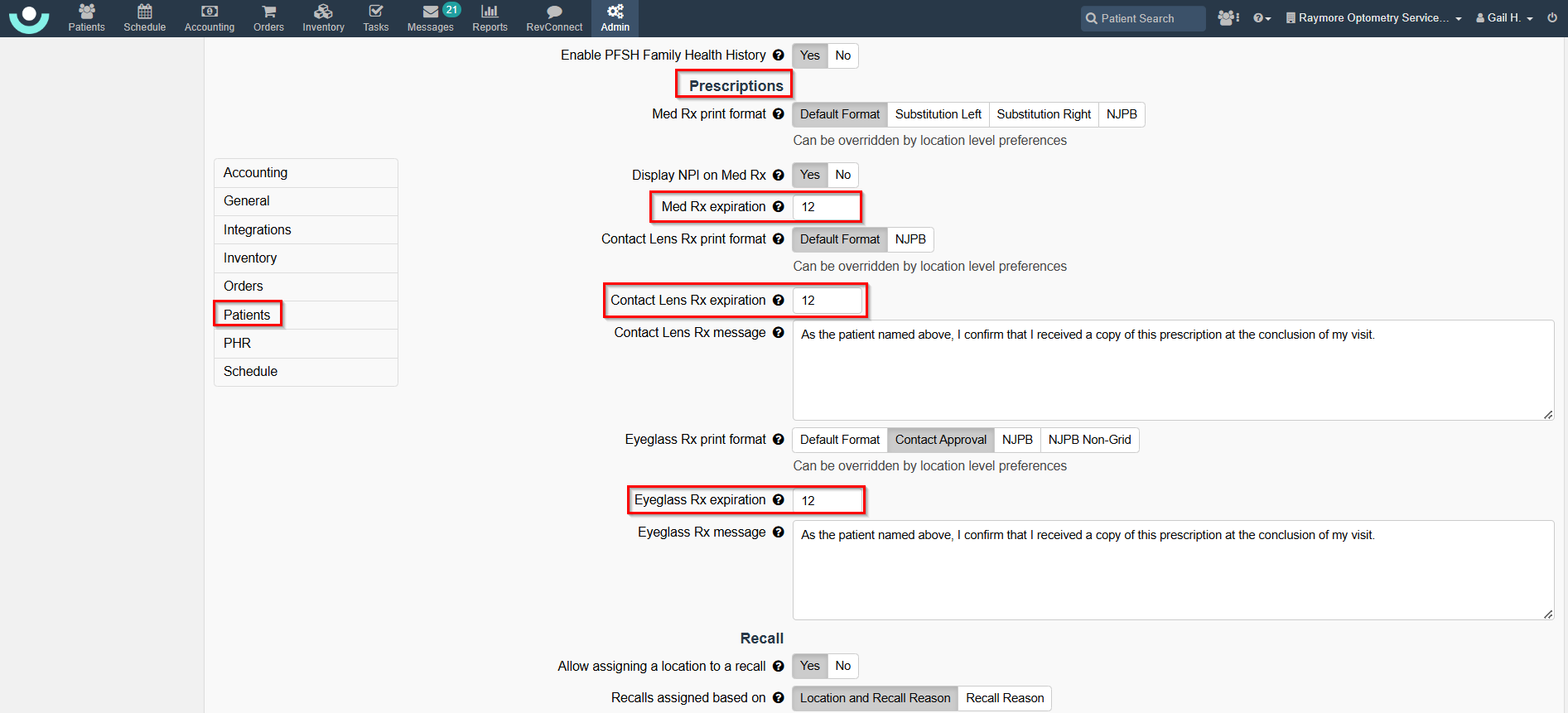Expand the help question mark dropdown
Viewport: 1568px width, 713px height.
[1262, 18]
